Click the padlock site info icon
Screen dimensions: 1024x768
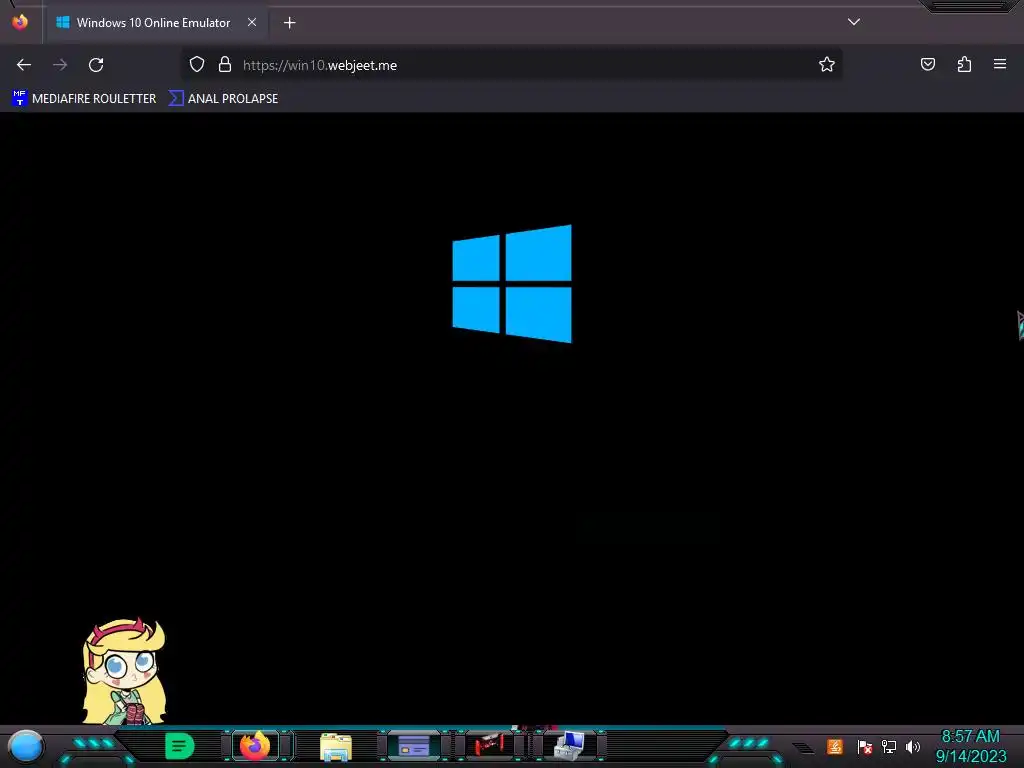[225, 64]
